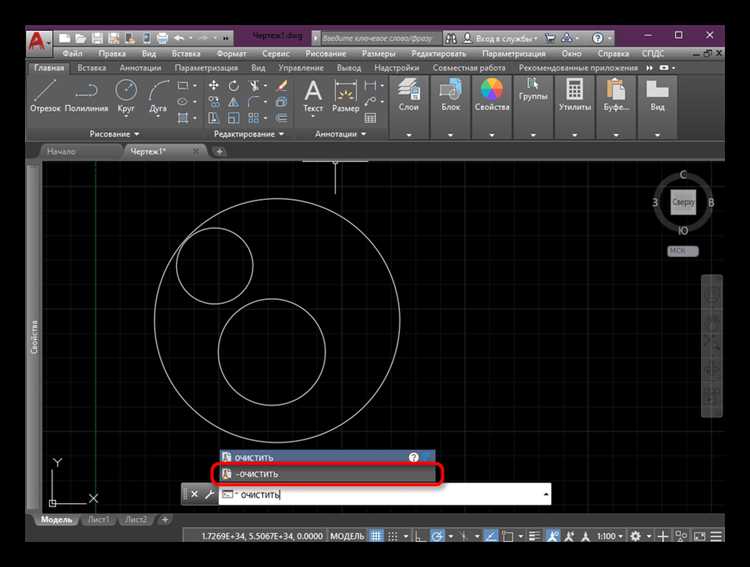Click the Move tool icon
The height and width of the screenshot is (567, 750).
pyautogui.click(x=213, y=86)
